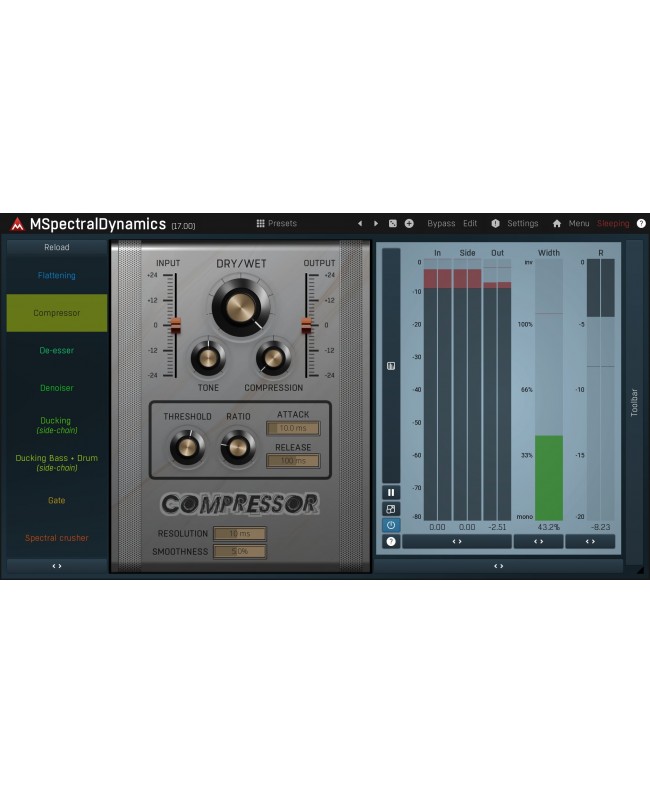This screenshot has width=650, height=794.
Task: Click the time graph icon on meter strip
Action: pos(391,366)
